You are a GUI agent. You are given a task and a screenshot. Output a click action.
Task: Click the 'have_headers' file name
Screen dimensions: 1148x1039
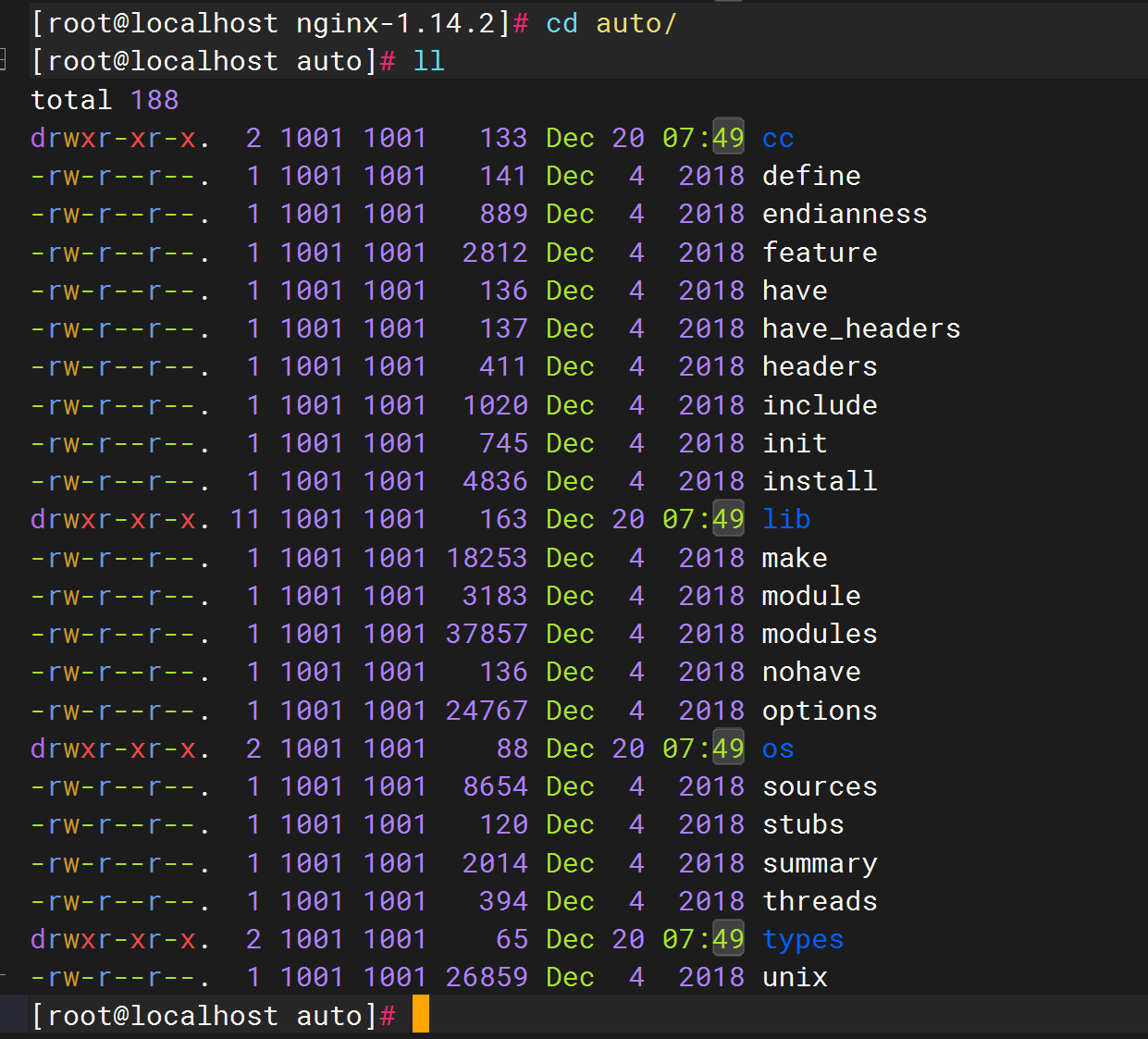click(x=861, y=328)
